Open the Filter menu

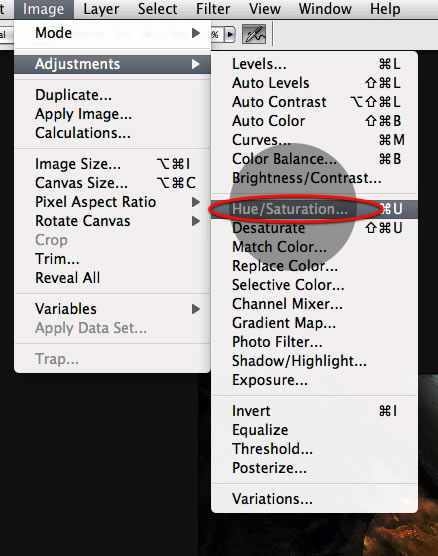(x=213, y=9)
